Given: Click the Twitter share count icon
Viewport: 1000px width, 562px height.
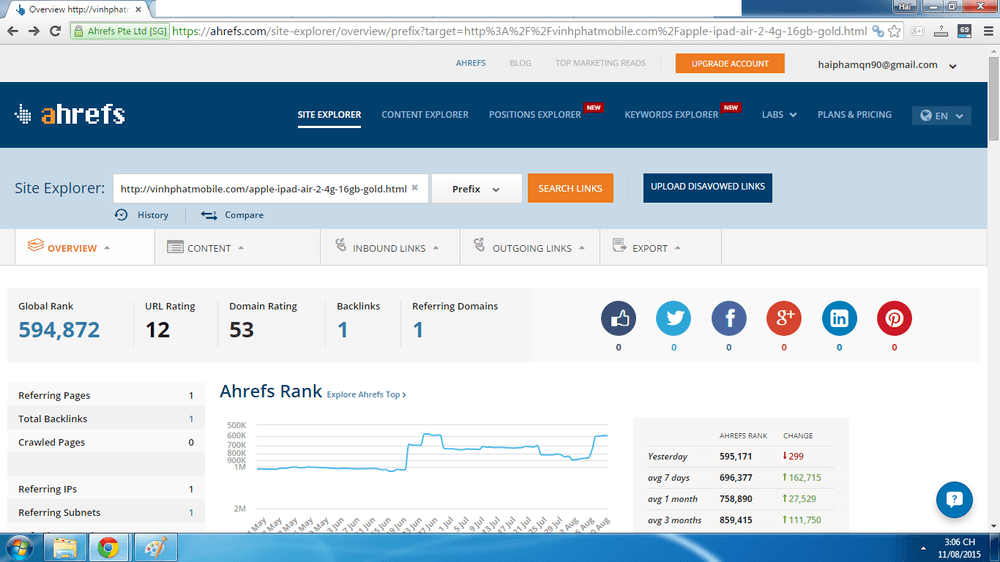Looking at the screenshot, I should pyautogui.click(x=673, y=318).
